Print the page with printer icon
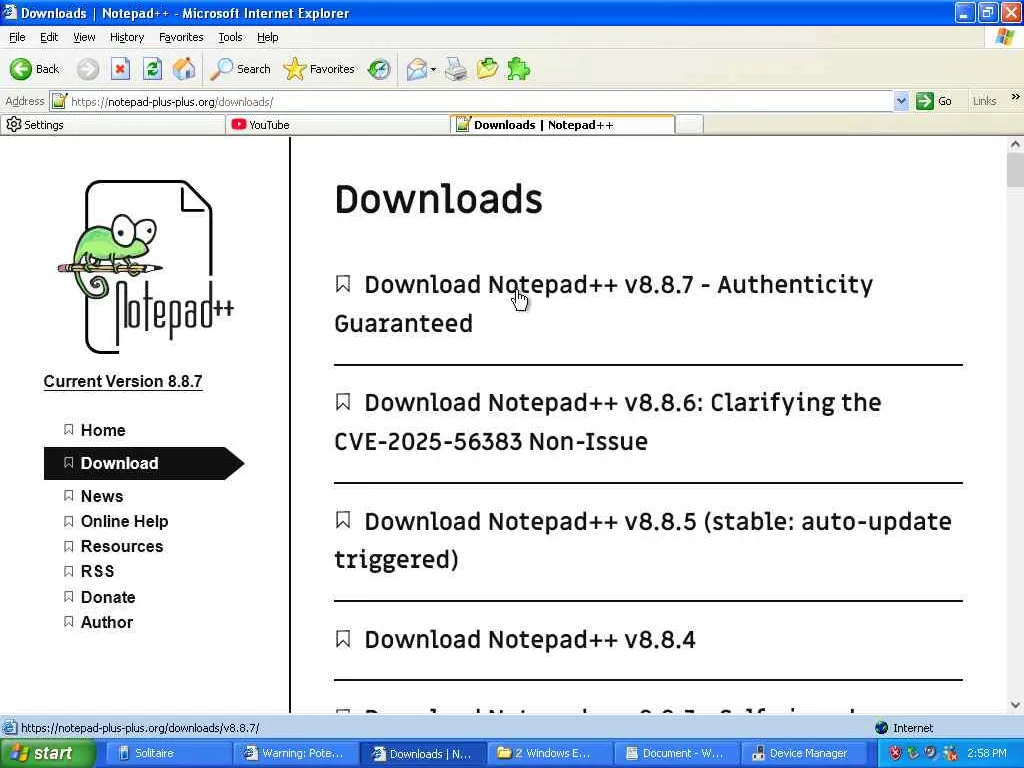Viewport: 1024px width, 768px height. [x=456, y=69]
